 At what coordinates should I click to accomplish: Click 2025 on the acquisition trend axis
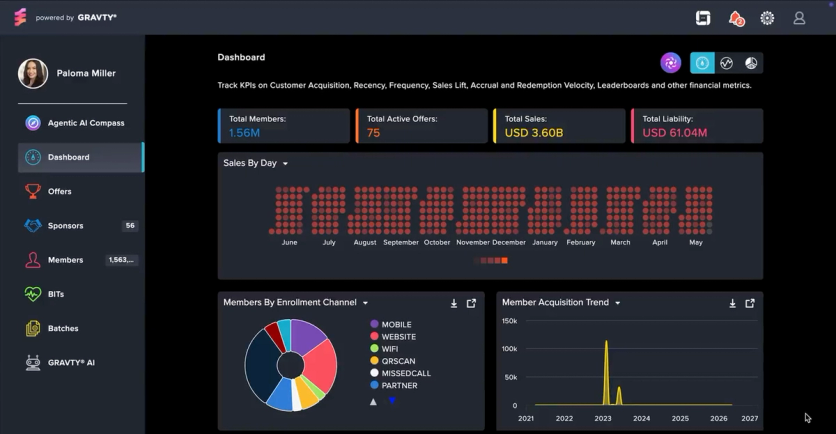pos(680,419)
